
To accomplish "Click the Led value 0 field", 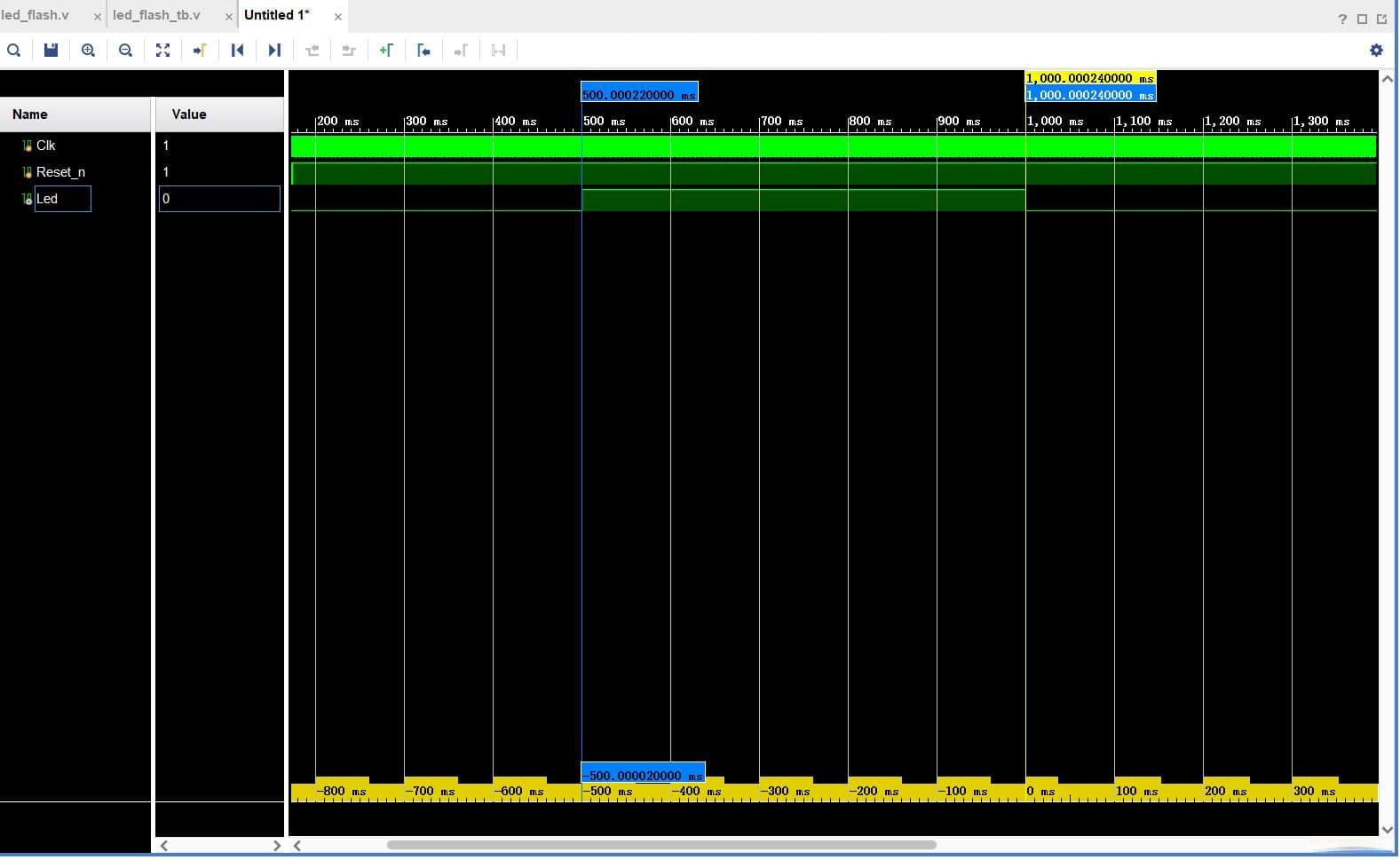I will (x=219, y=199).
